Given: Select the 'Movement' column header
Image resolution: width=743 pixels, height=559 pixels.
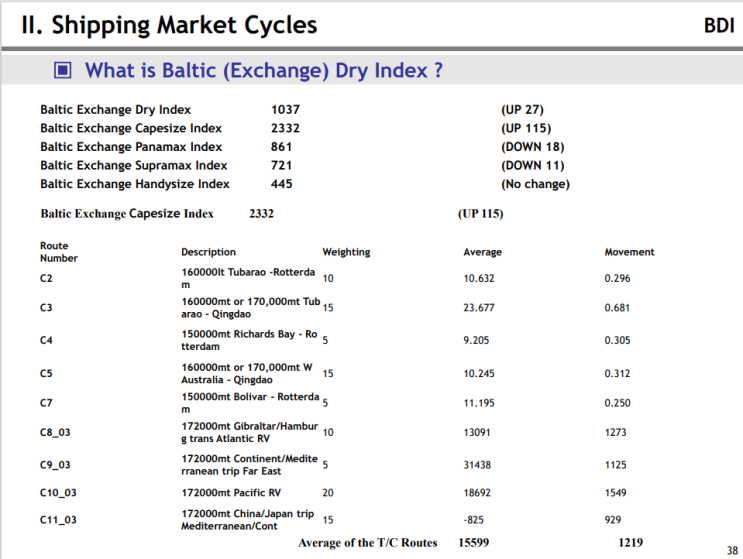Looking at the screenshot, I should (x=629, y=252).
